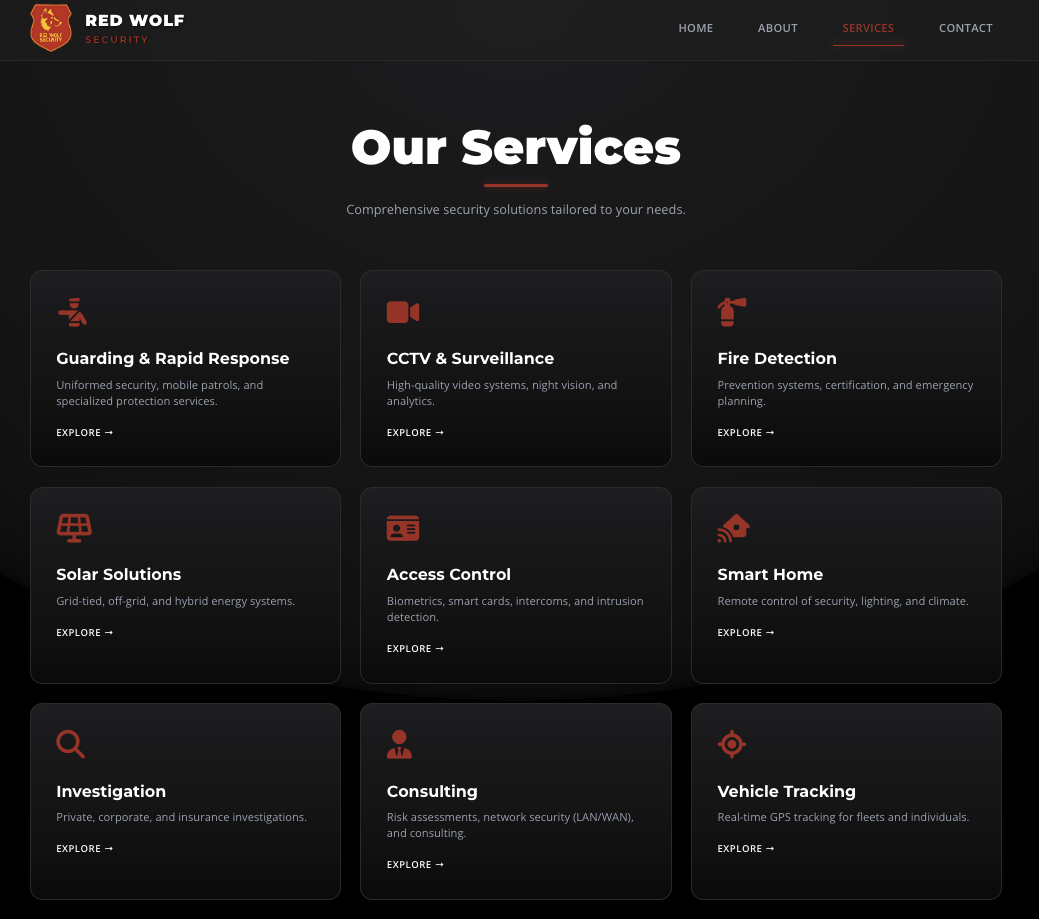
Task: Click 'High-quality video systems' description
Action: click(x=502, y=393)
